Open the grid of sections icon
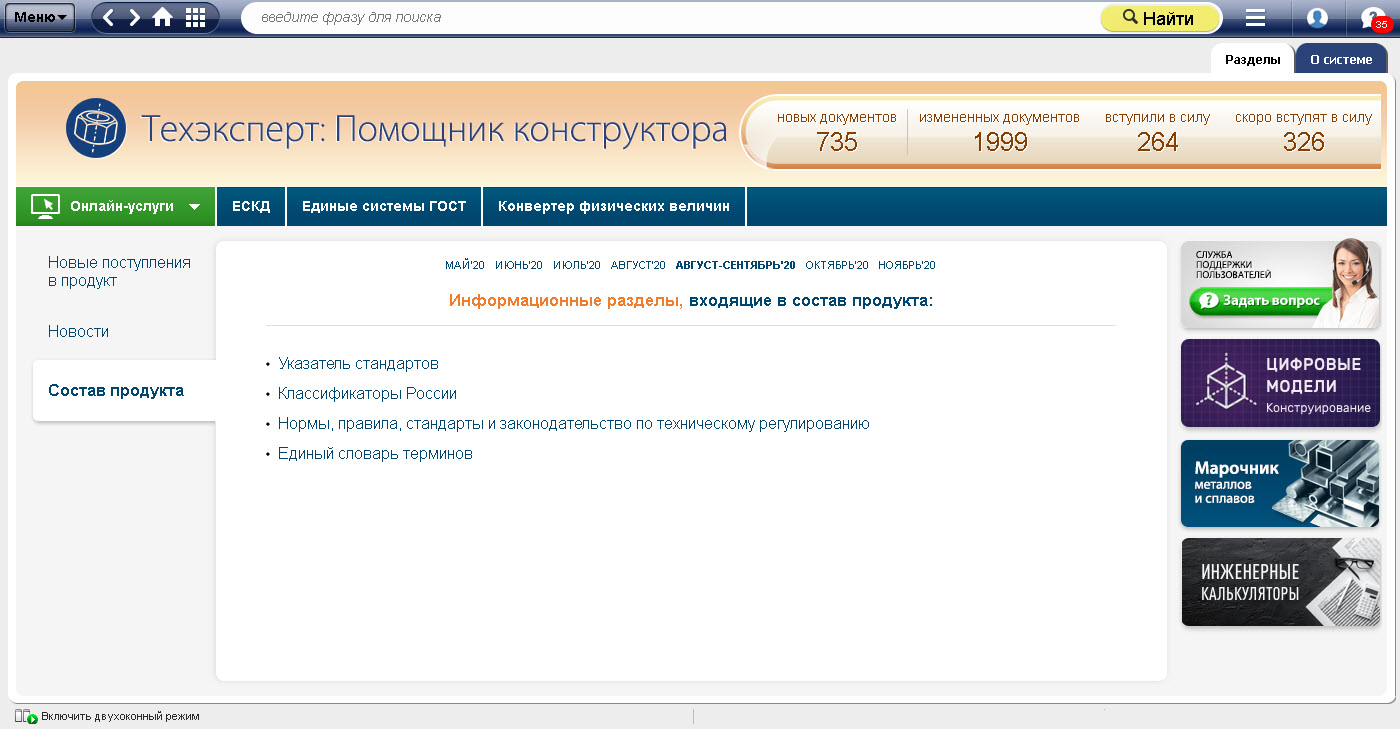Screen dimensions: 1400x729 (x=196, y=17)
